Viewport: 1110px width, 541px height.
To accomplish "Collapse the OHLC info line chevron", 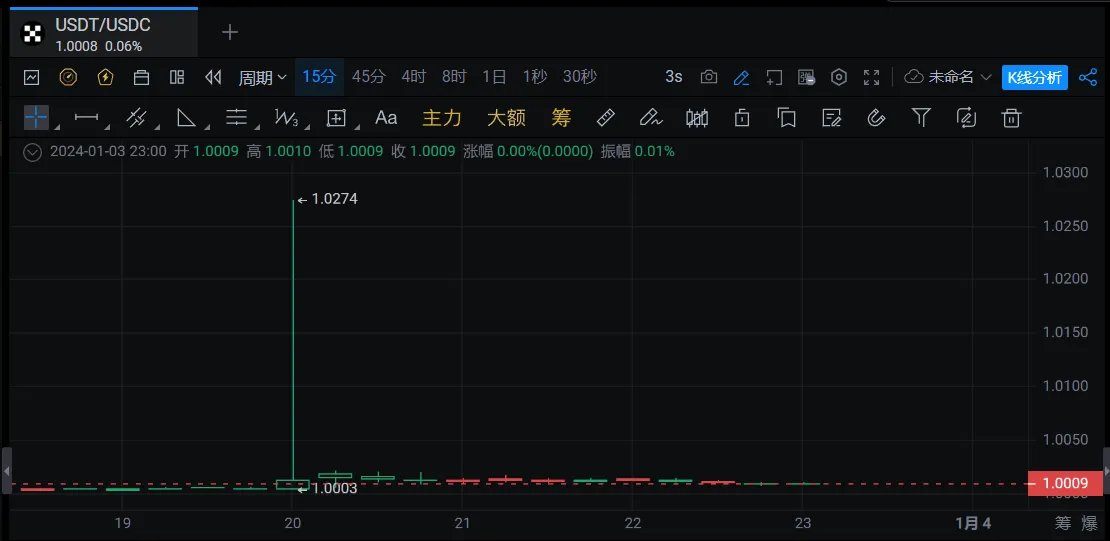I will pos(32,152).
